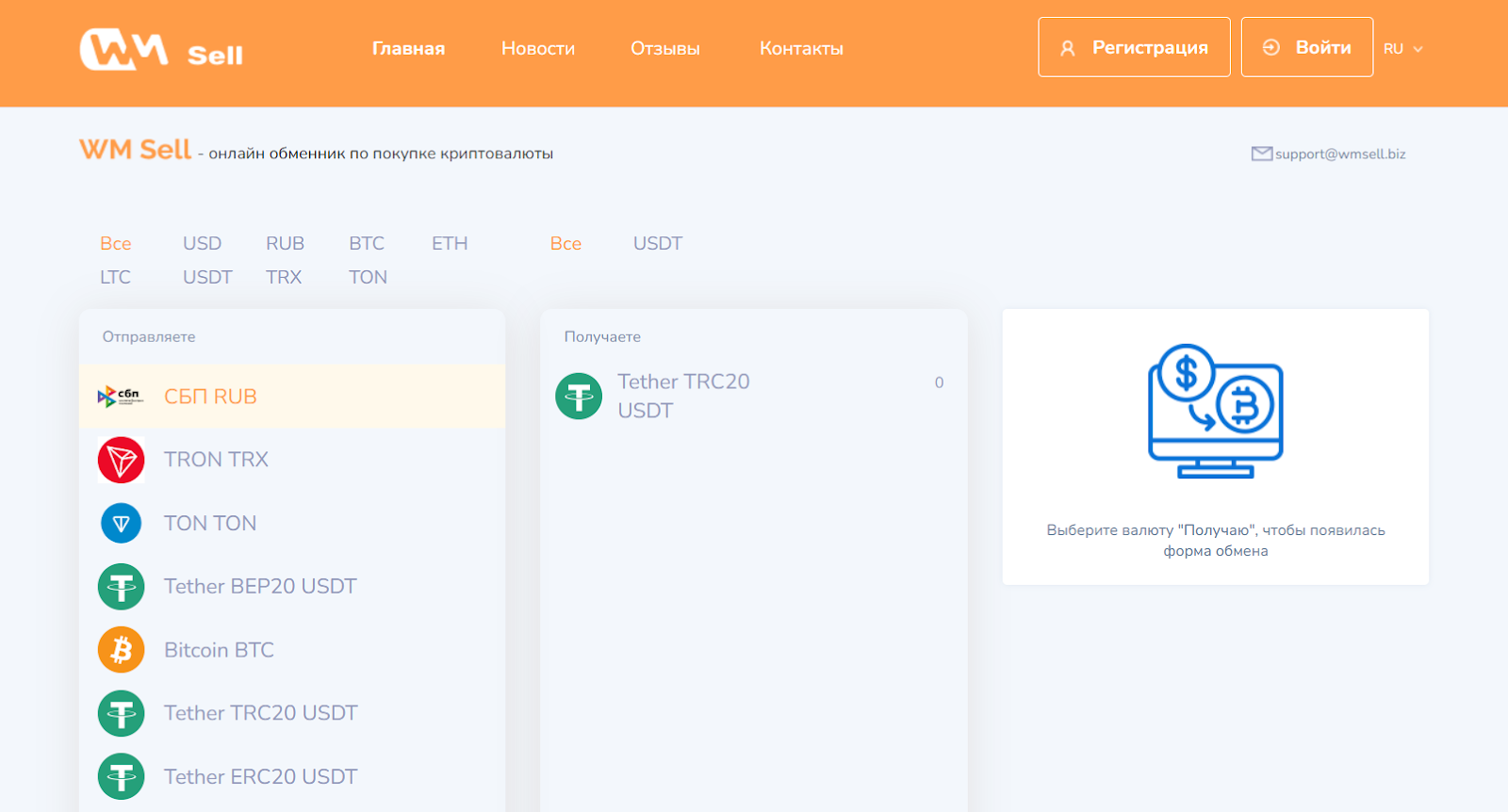Select the Tether BEP20 USDT icon
This screenshot has width=1508, height=812.
tap(121, 587)
